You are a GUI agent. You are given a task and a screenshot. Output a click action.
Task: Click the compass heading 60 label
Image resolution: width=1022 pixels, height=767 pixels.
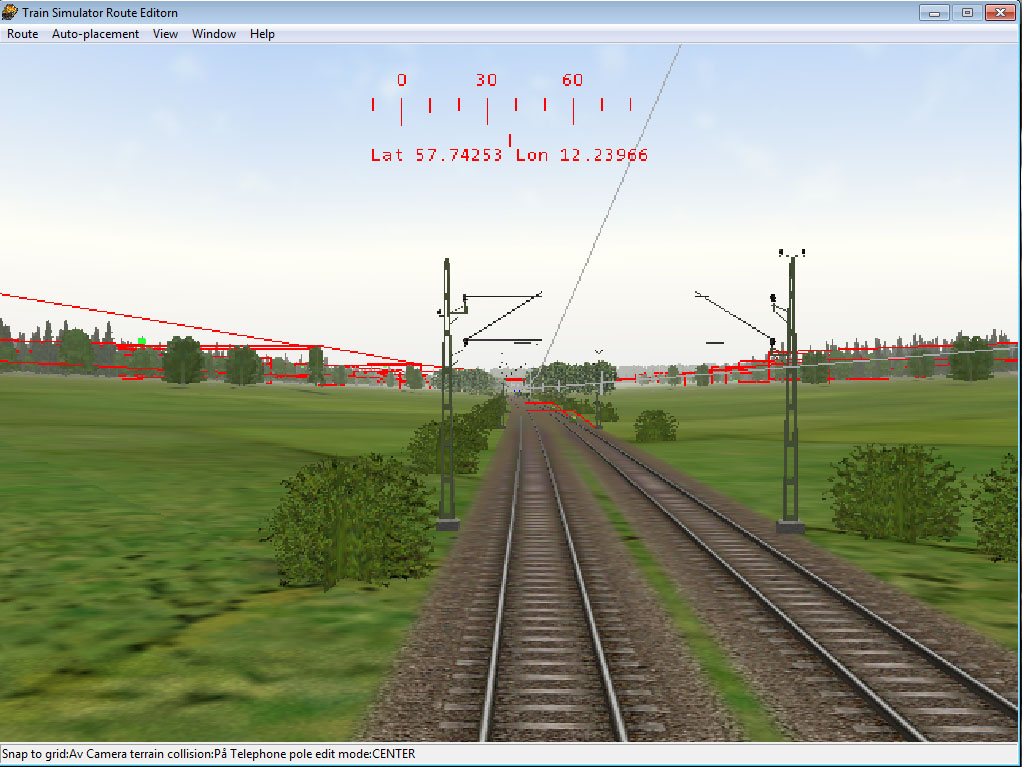(x=572, y=81)
